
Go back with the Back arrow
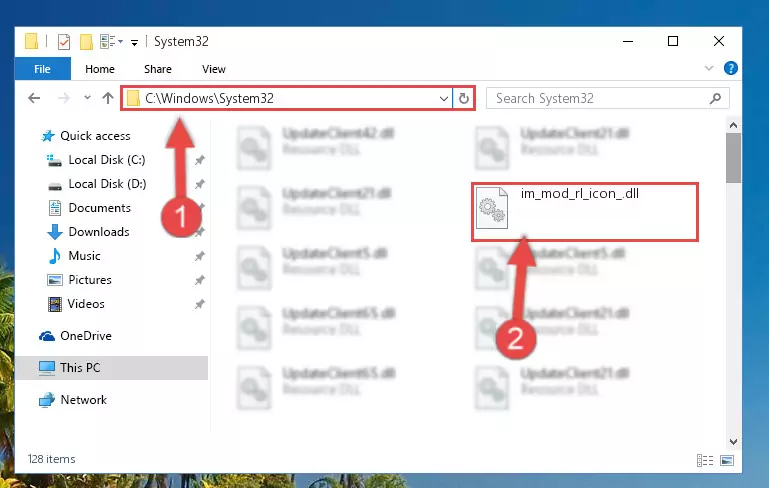tap(34, 98)
